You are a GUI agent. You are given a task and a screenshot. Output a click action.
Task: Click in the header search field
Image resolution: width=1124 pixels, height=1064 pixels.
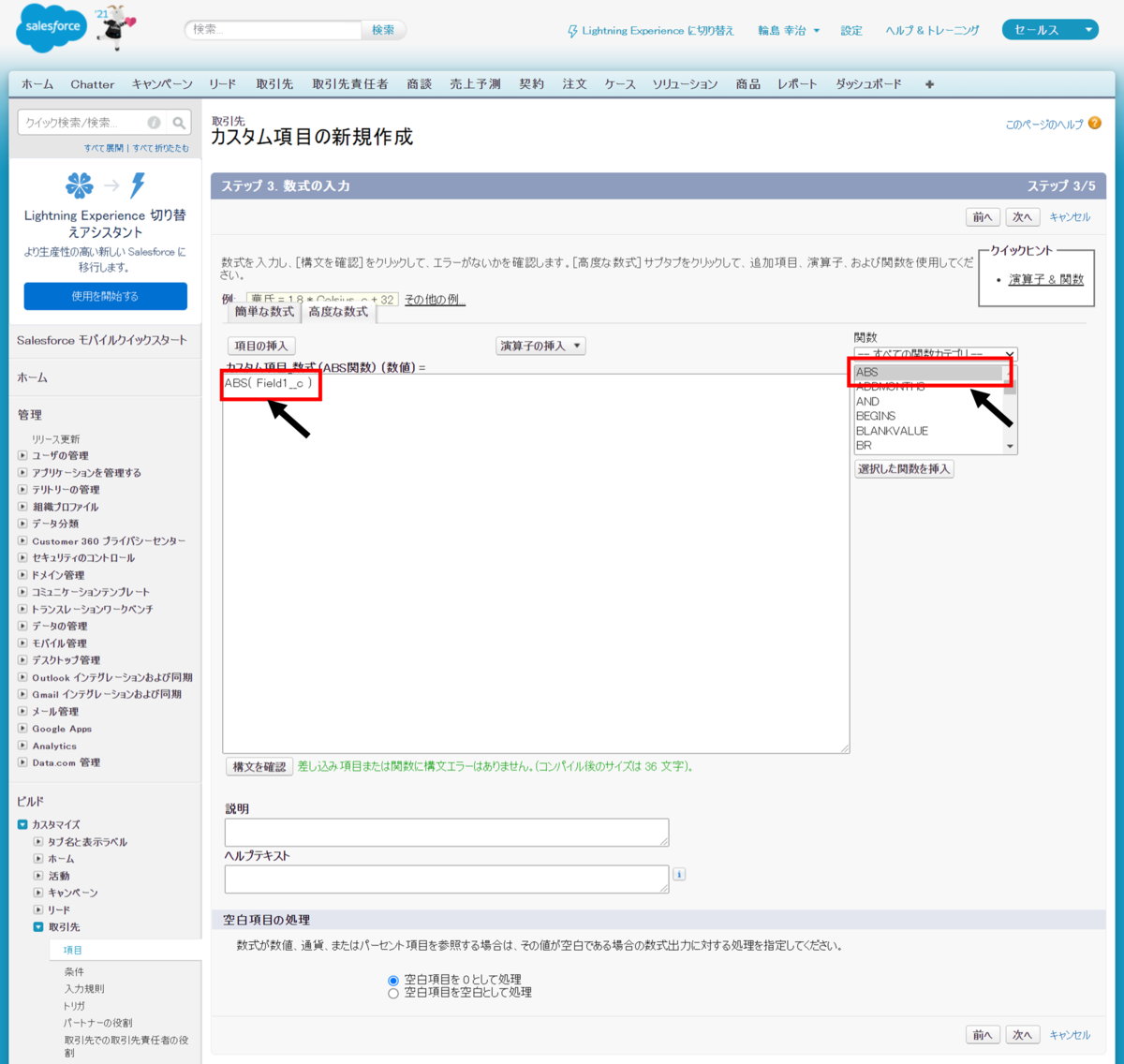tap(273, 30)
